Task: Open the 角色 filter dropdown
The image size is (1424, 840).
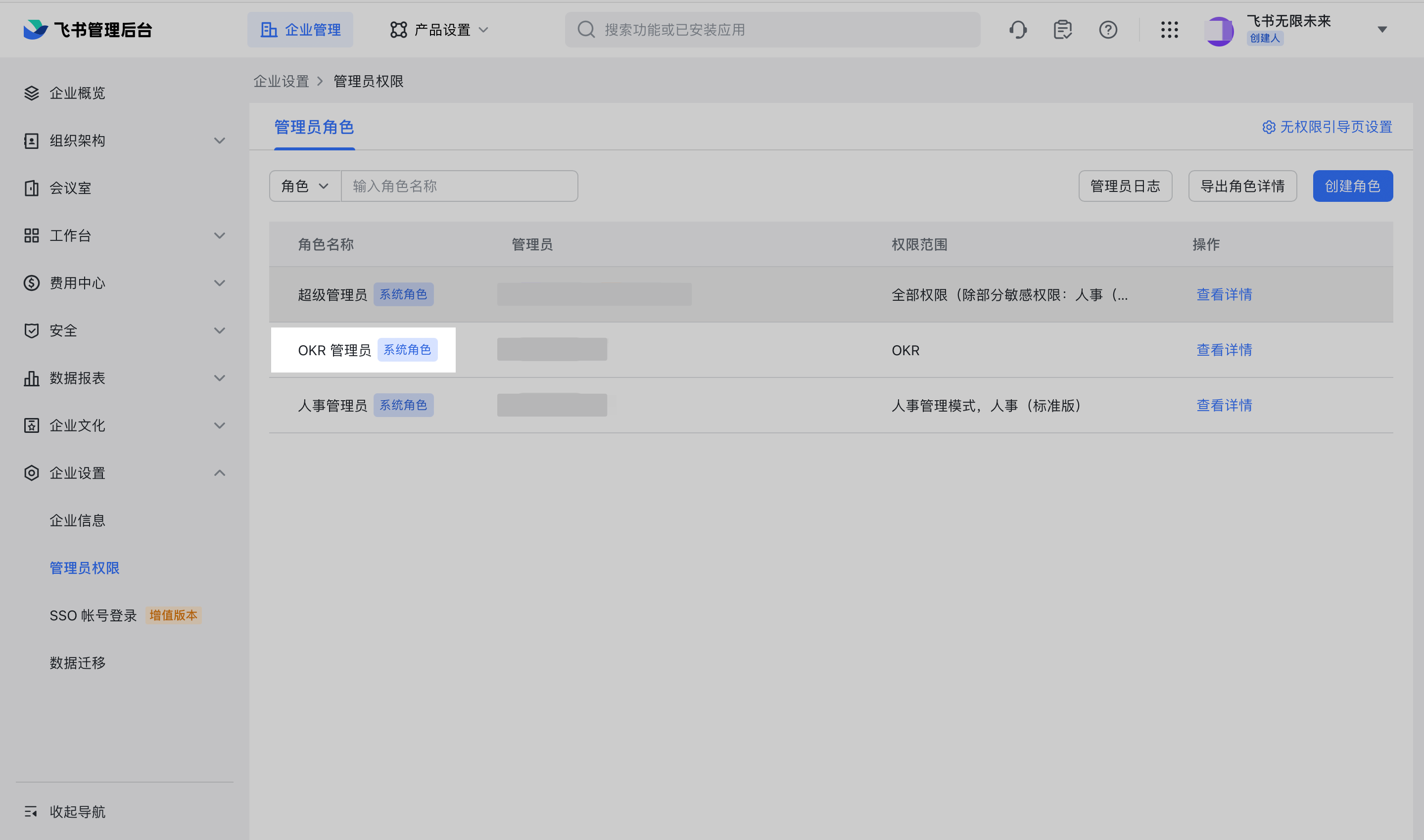Action: 305,186
